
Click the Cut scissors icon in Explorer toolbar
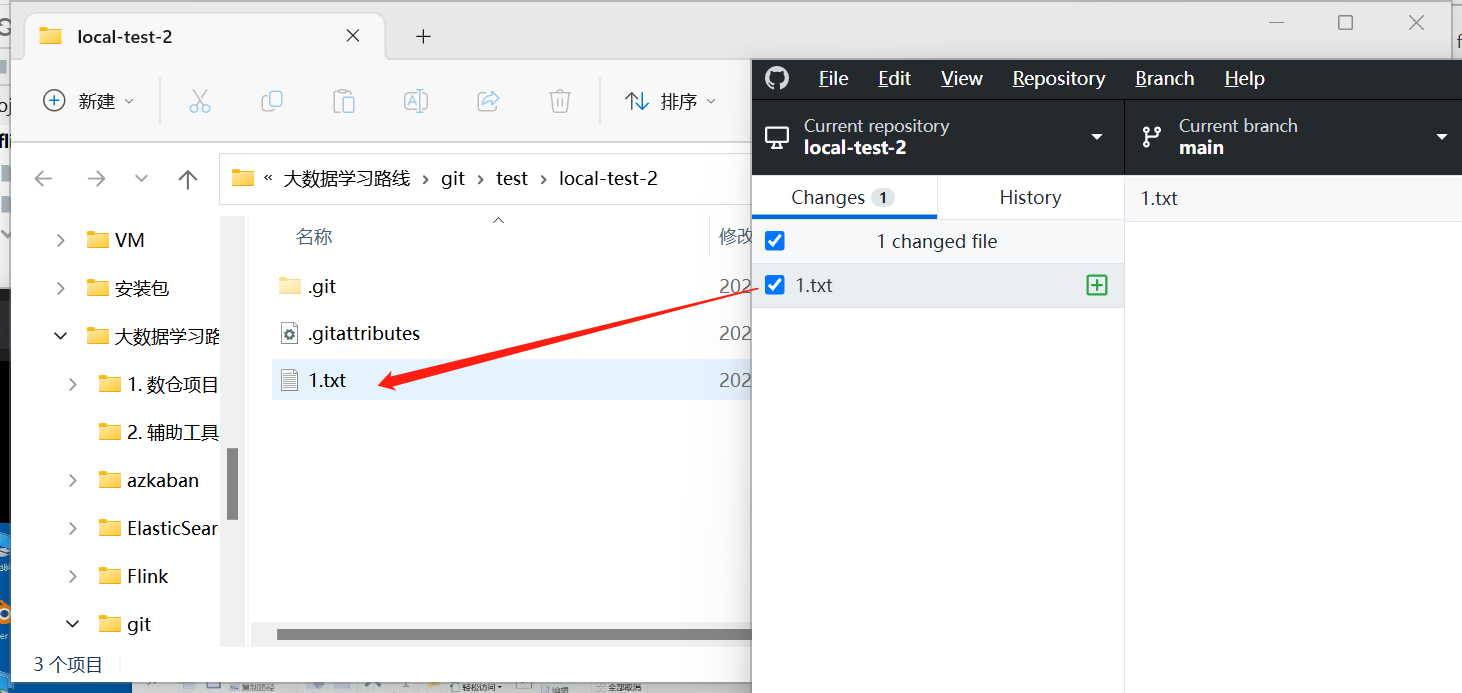[200, 101]
